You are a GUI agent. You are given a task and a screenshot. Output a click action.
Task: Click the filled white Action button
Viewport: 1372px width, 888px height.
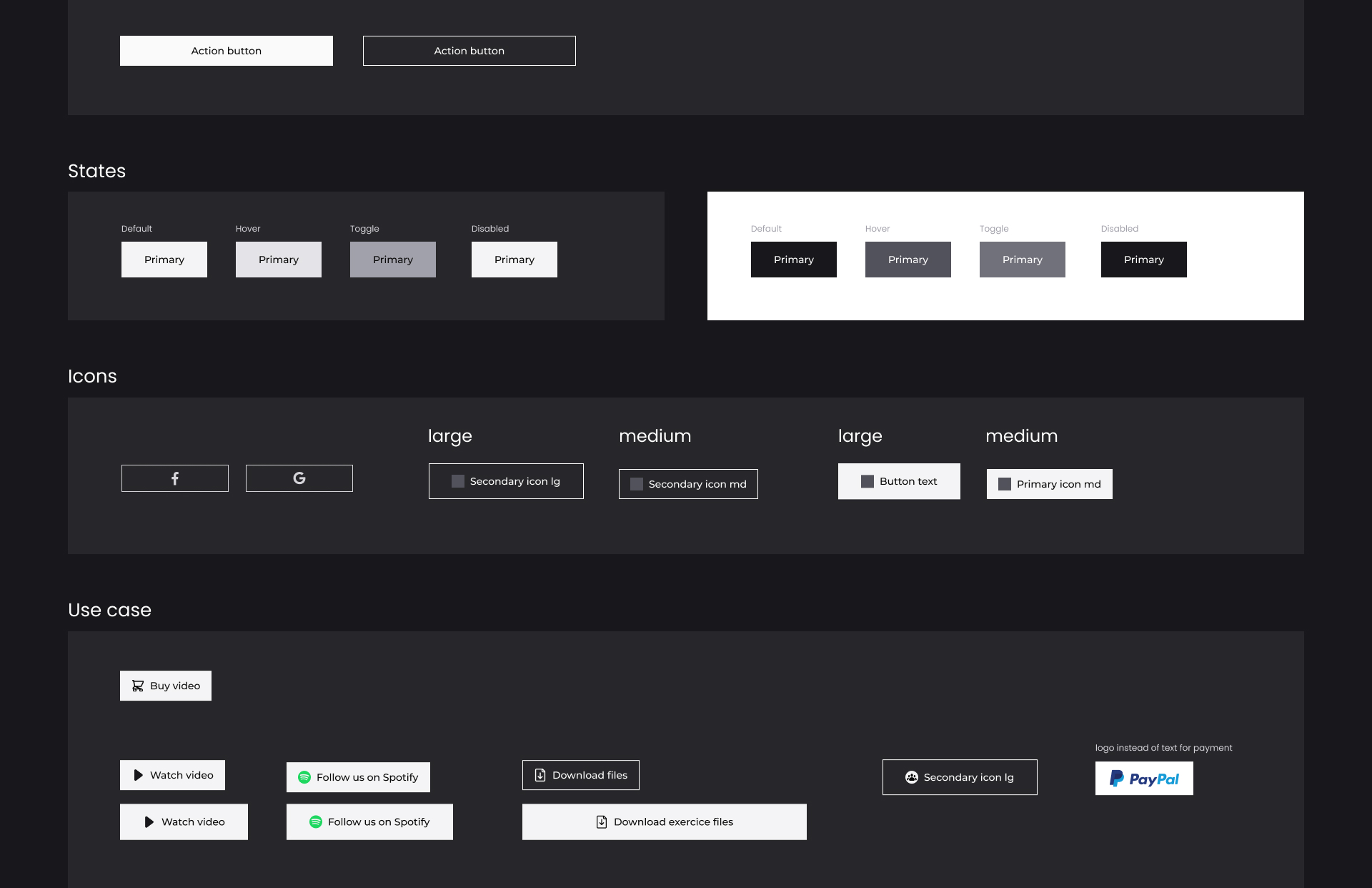[x=227, y=51]
